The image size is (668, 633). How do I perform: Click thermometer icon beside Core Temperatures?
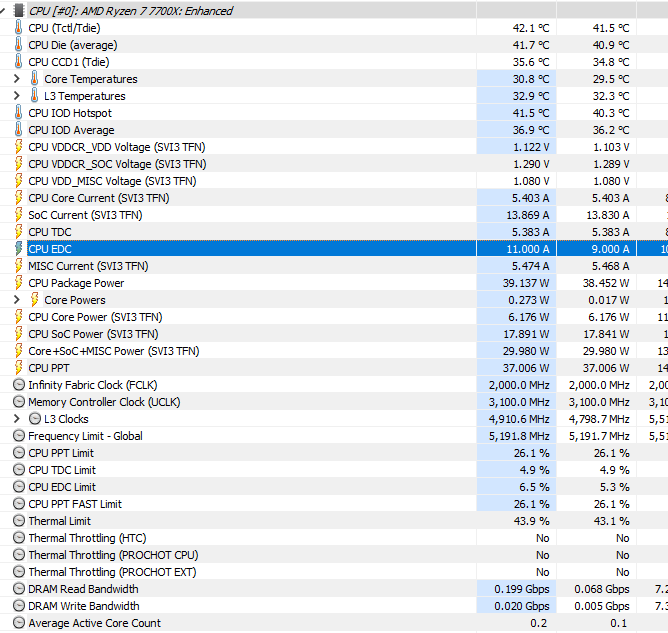(x=35, y=79)
